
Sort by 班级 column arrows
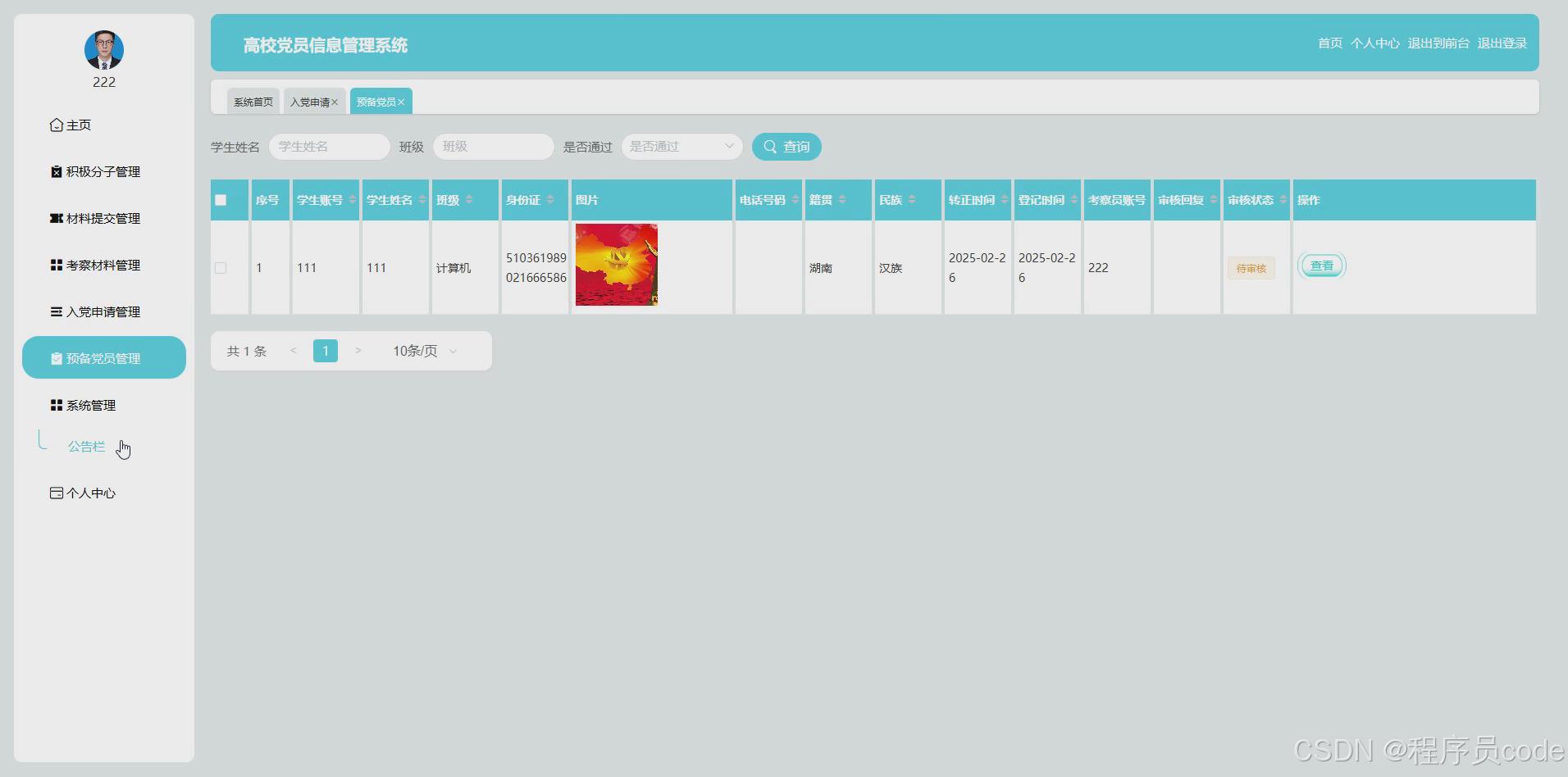tap(469, 200)
